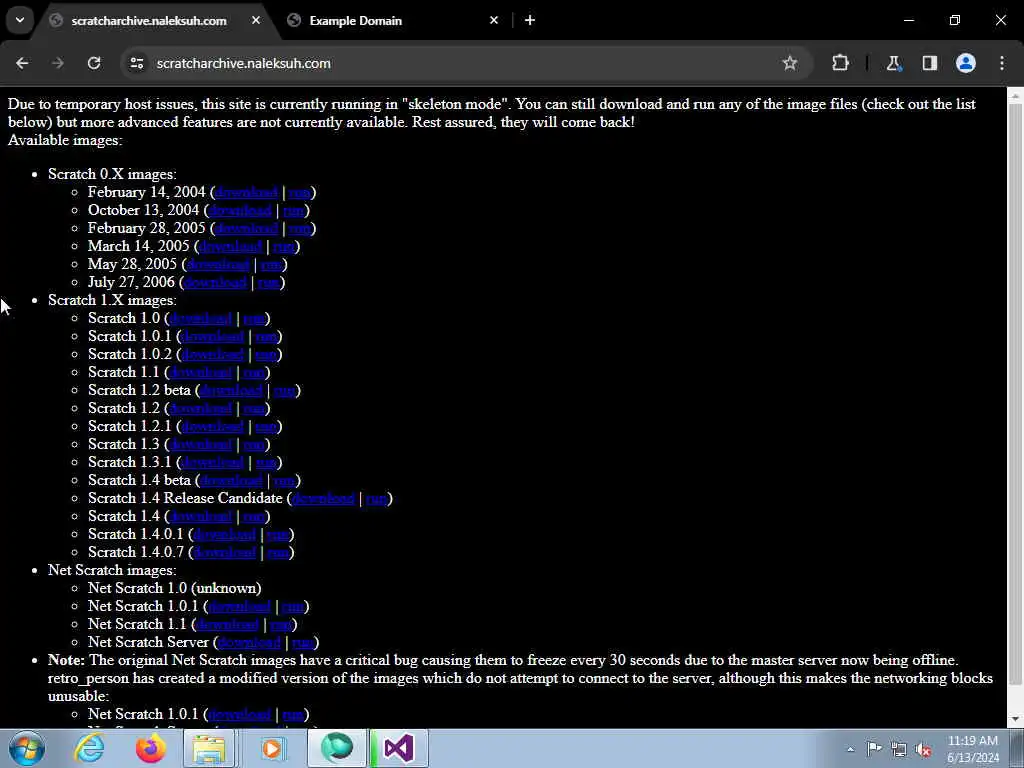
Task: Open the profile avatar menu
Action: tap(966, 63)
